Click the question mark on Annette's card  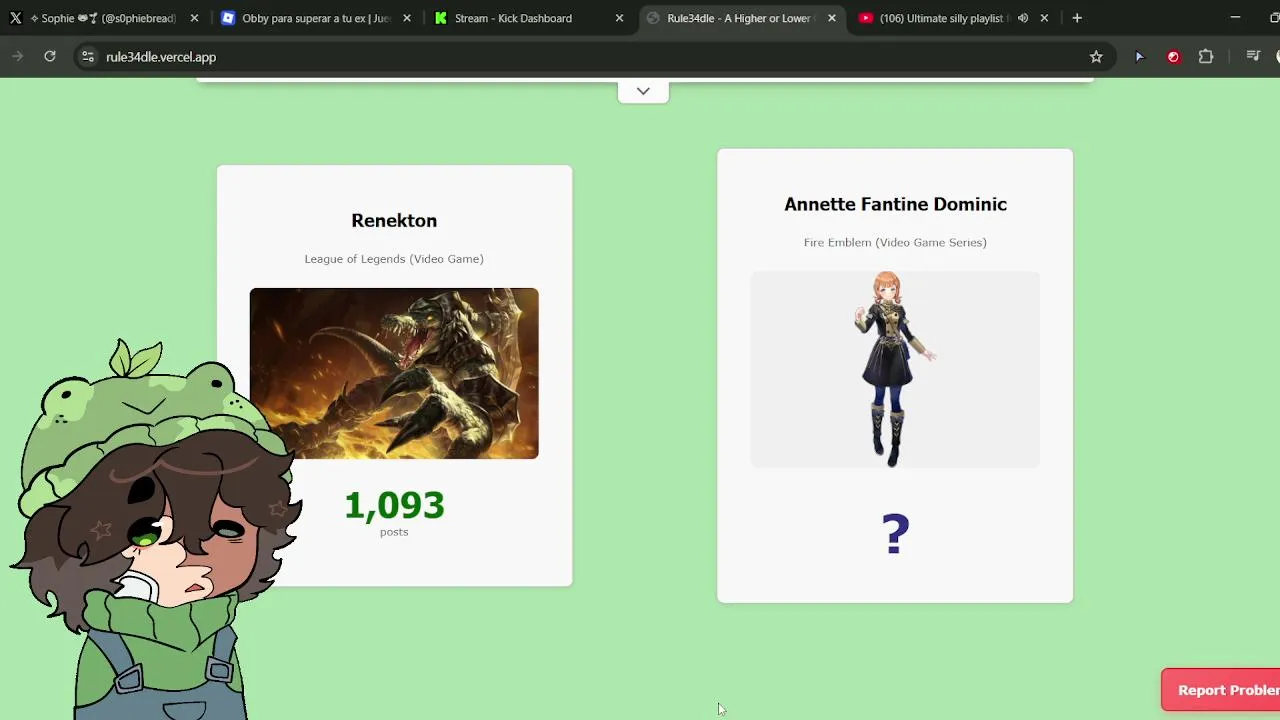tap(895, 534)
